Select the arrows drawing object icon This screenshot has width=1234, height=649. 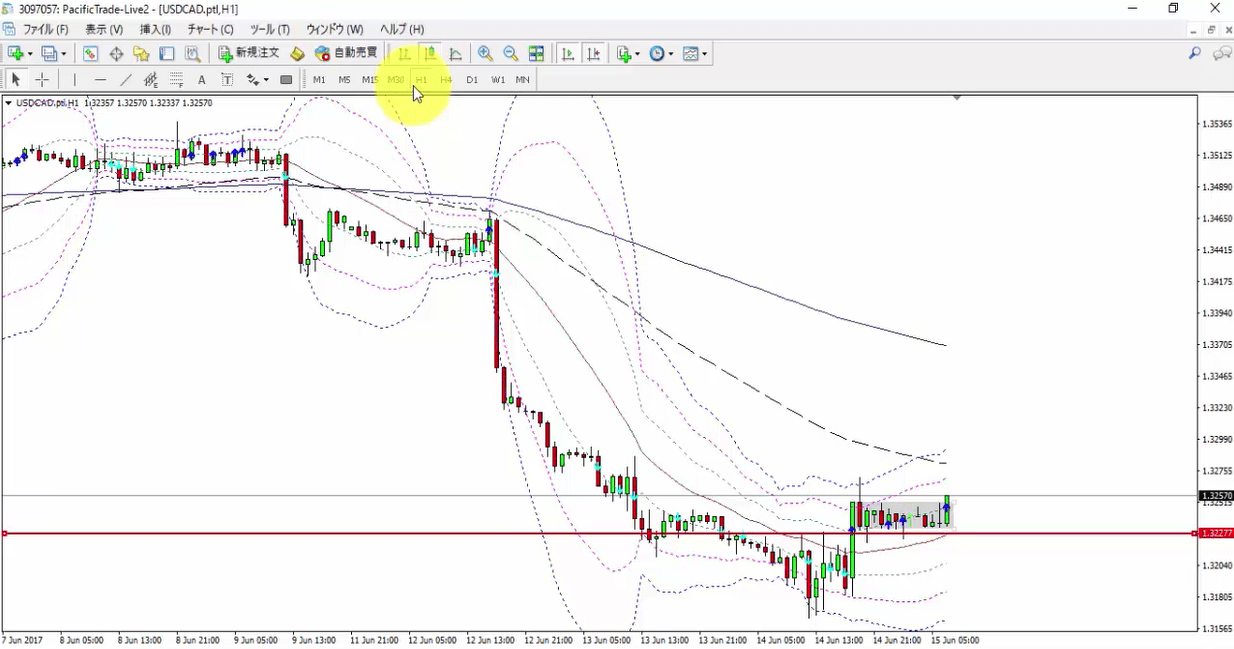[x=252, y=80]
